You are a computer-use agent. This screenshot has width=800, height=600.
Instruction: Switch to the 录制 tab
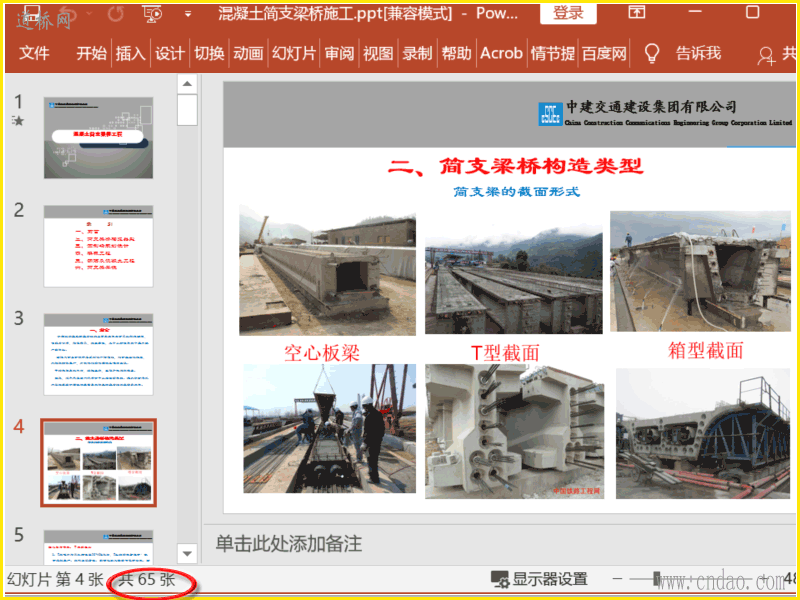coord(417,53)
